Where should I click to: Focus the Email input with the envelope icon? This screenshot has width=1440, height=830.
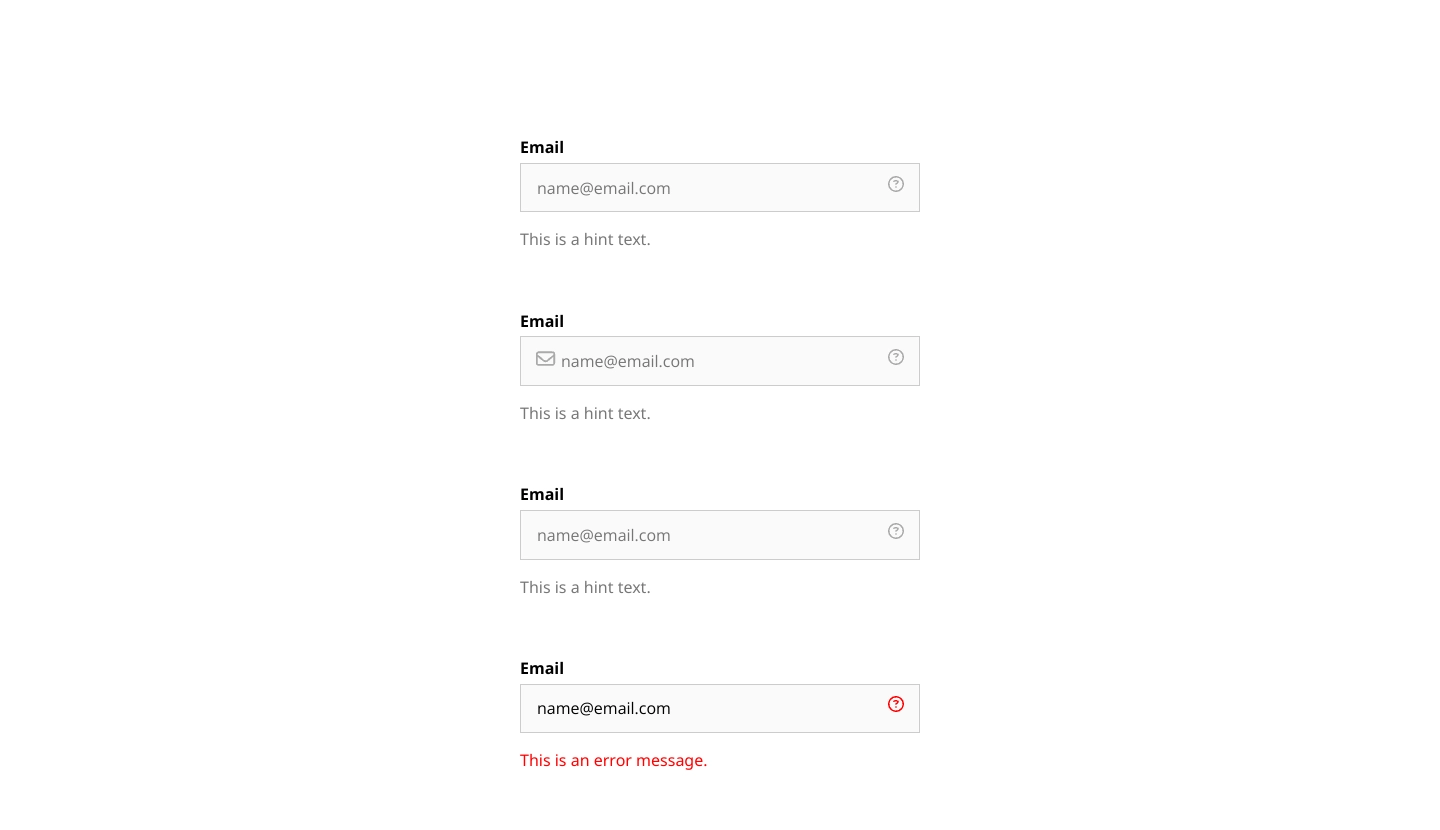[720, 361]
